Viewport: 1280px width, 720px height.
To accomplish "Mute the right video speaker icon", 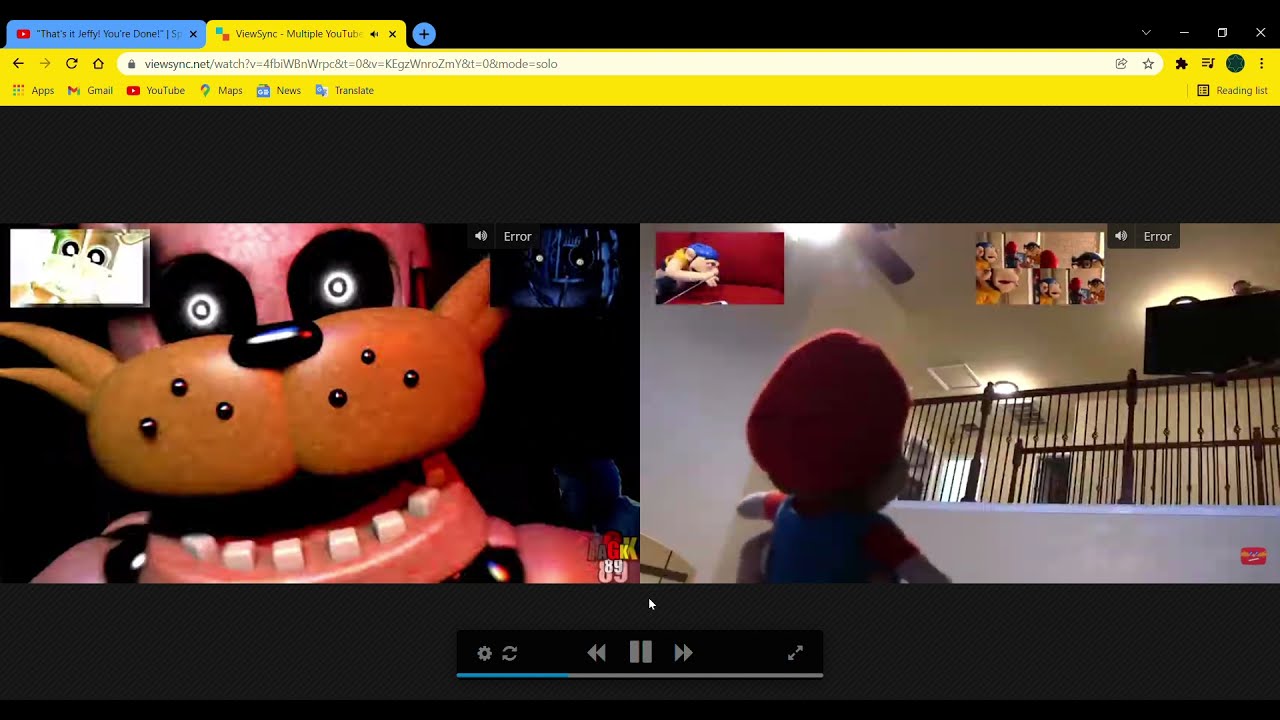I will click(x=1121, y=236).
